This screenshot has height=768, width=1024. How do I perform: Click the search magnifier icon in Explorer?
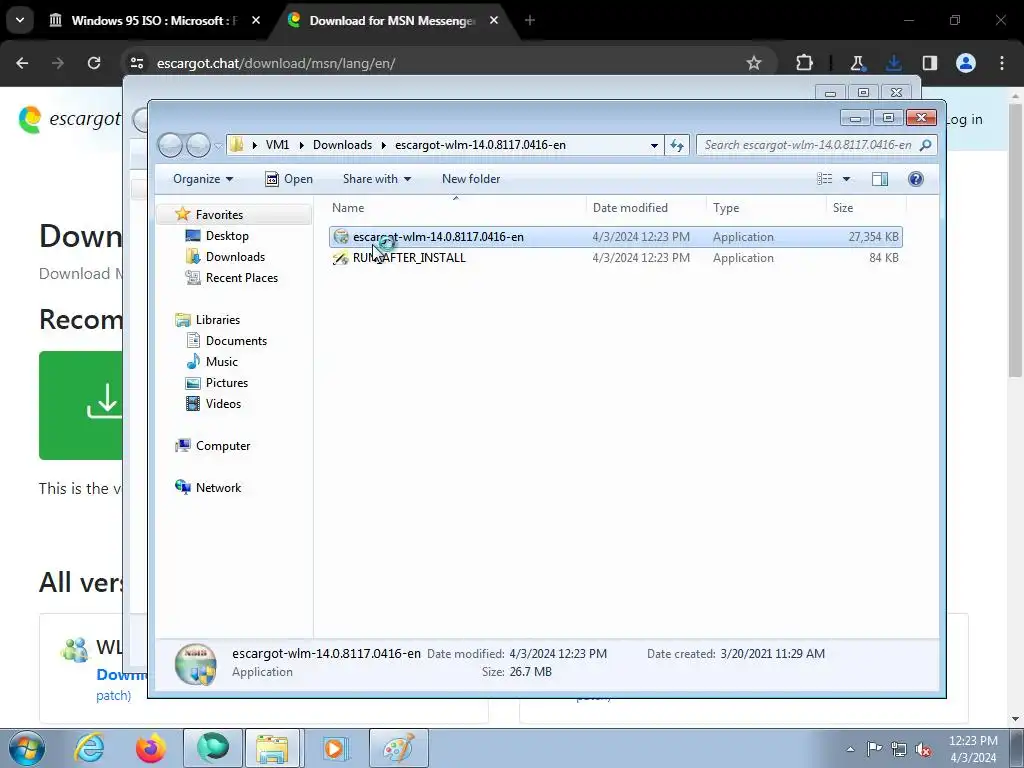coord(925,145)
